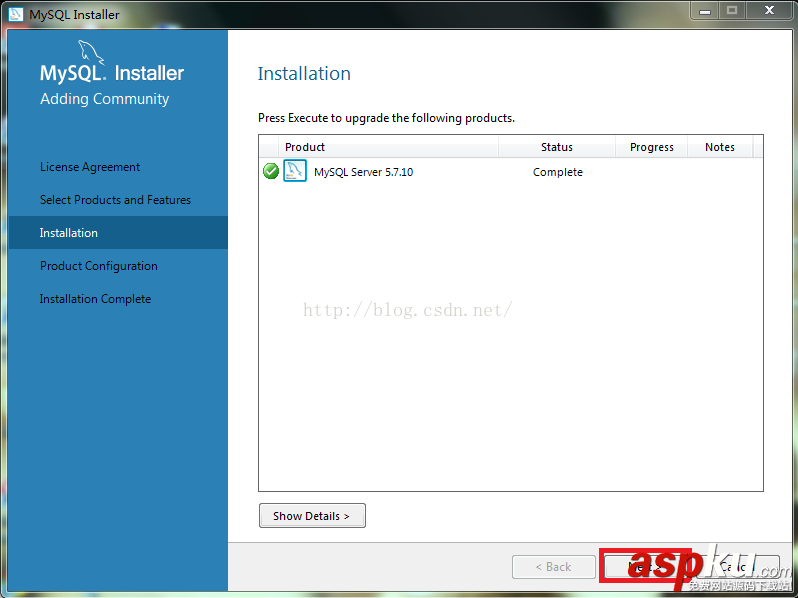This screenshot has width=798, height=598.
Task: Click the Back button
Action: click(553, 566)
